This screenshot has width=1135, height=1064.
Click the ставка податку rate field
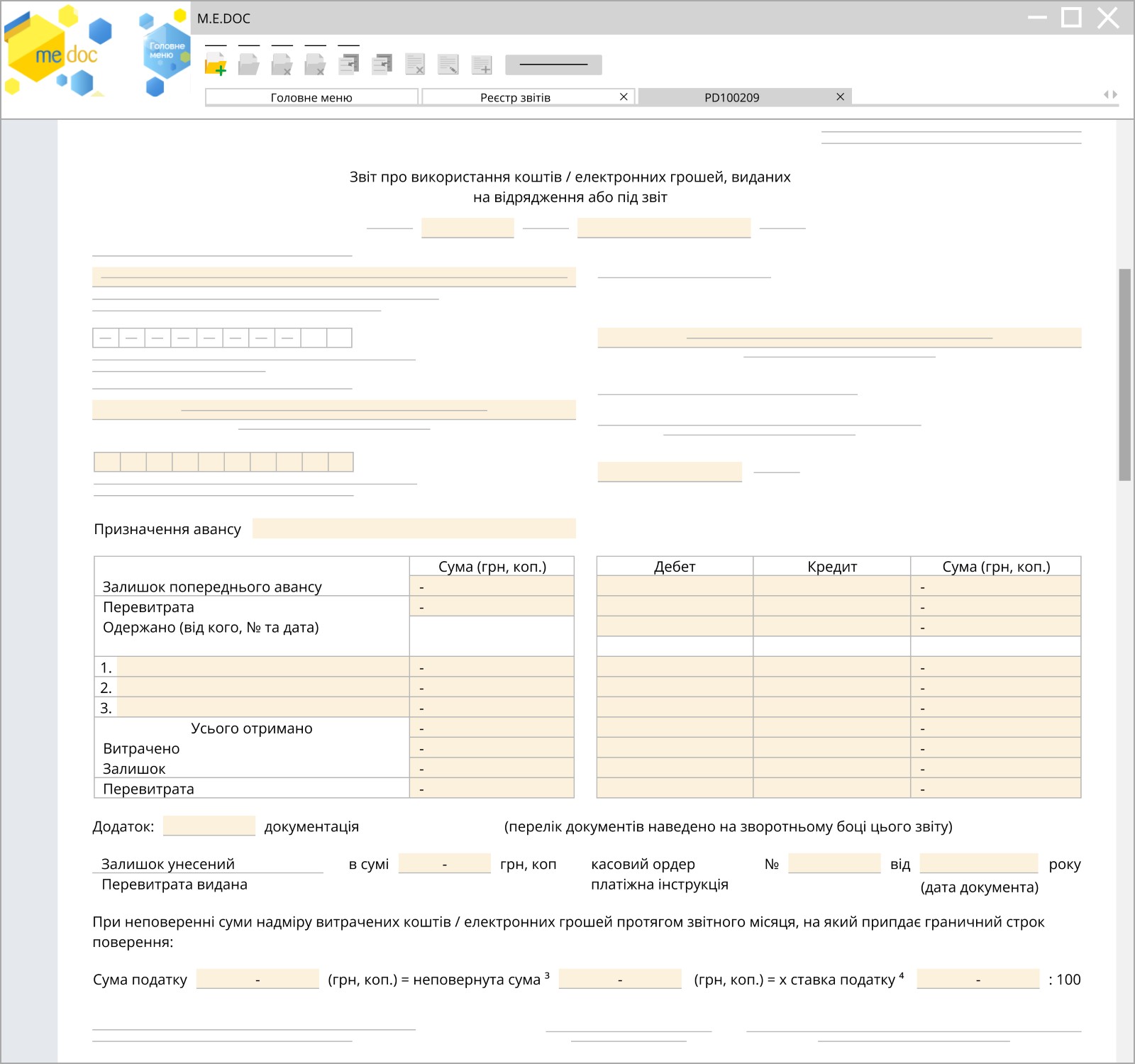pos(978,979)
